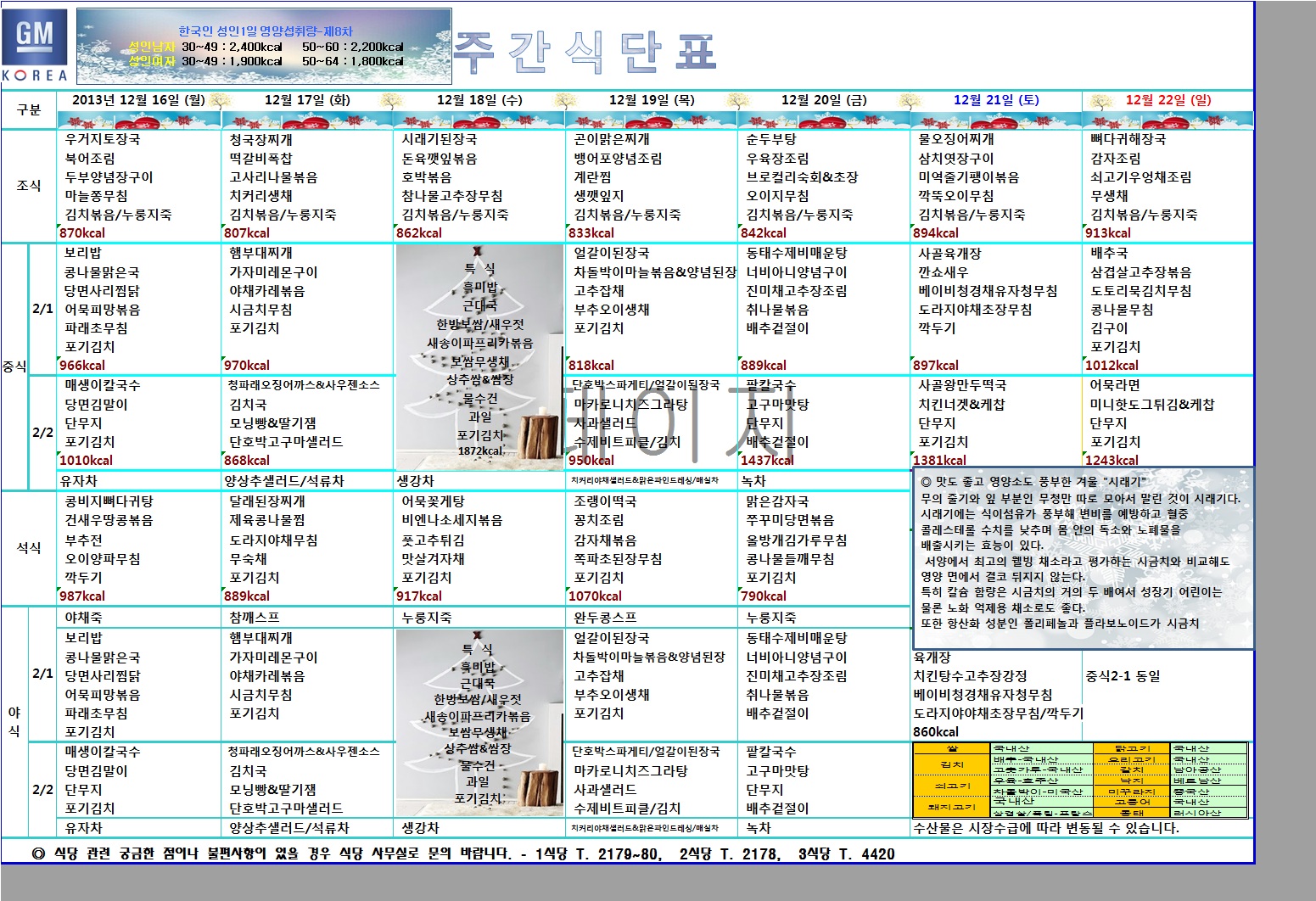Select the 구분 header cell
The height and width of the screenshot is (901, 1316).
(29, 110)
